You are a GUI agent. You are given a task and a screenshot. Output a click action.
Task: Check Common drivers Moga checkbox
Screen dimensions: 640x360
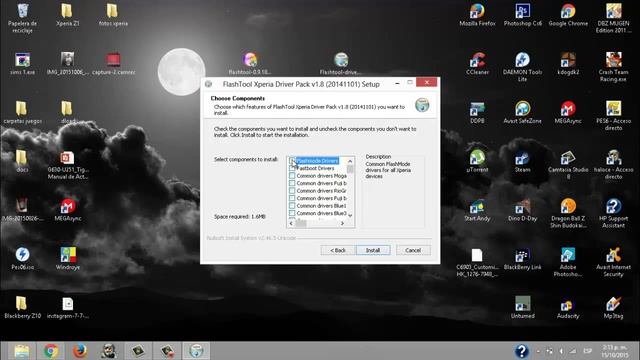(292, 176)
